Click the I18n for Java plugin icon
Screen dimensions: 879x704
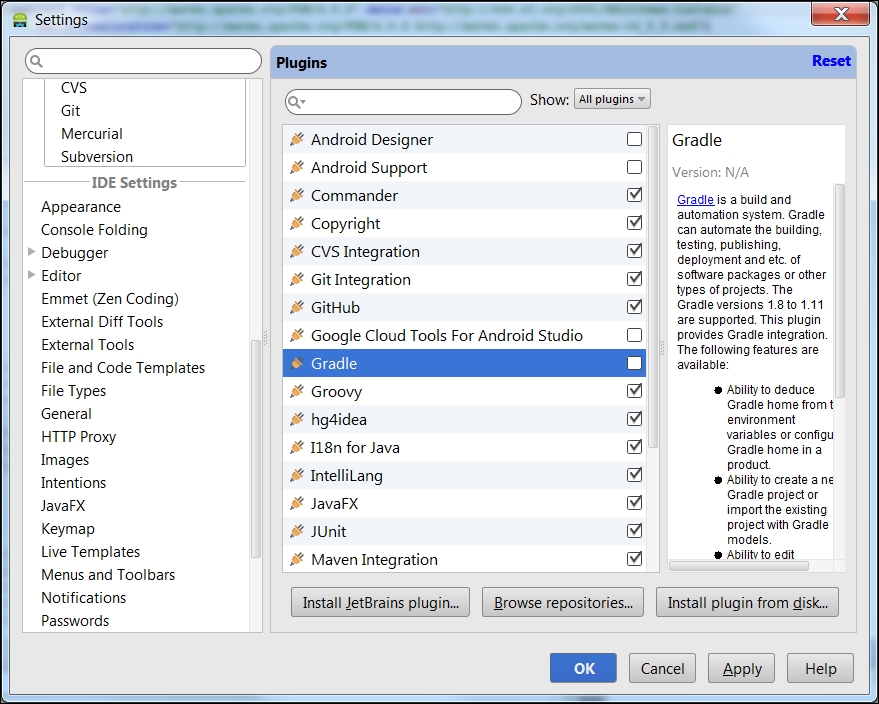297,447
